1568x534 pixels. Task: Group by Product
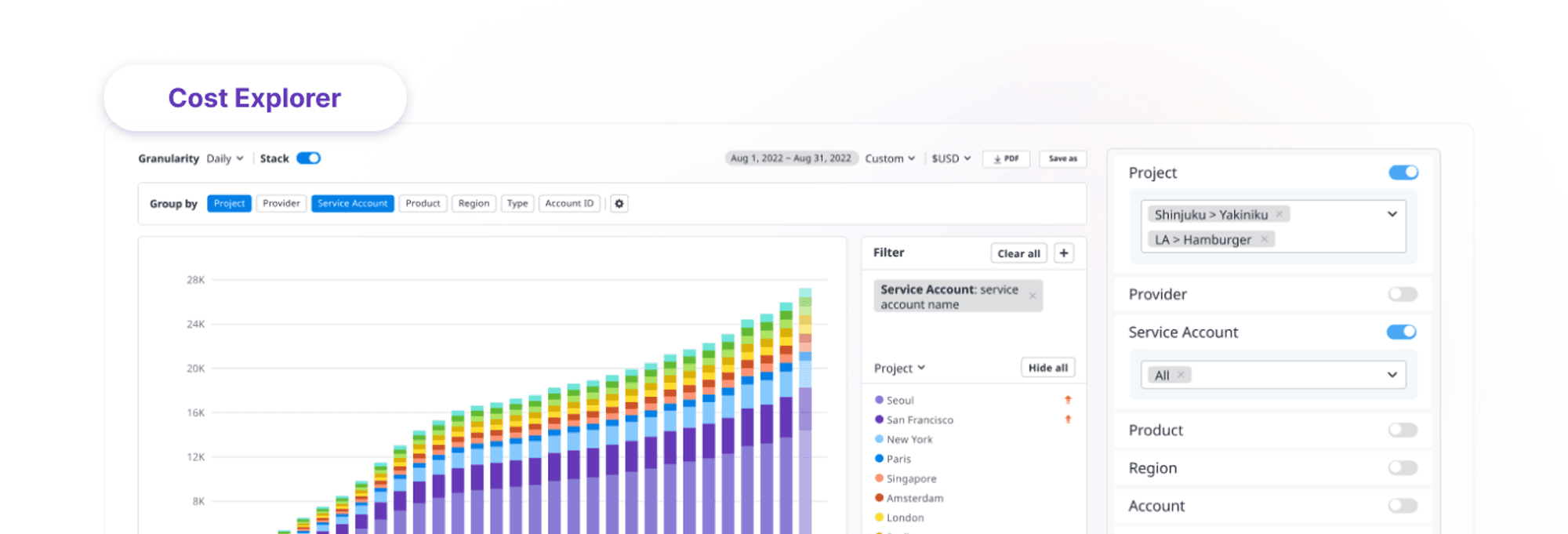click(423, 204)
